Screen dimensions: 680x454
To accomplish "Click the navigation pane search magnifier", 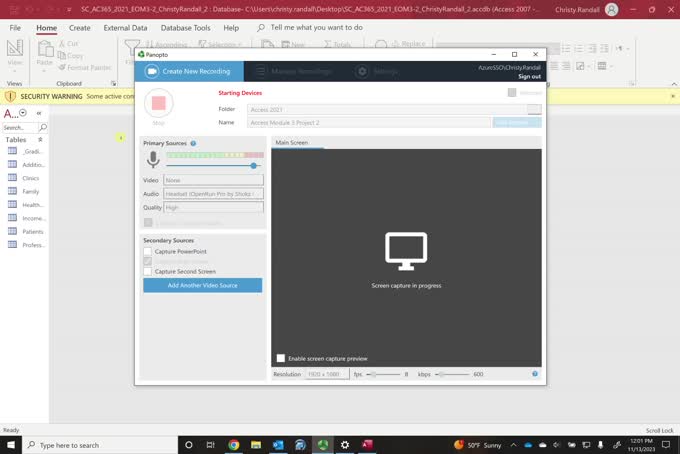I will [x=43, y=127].
